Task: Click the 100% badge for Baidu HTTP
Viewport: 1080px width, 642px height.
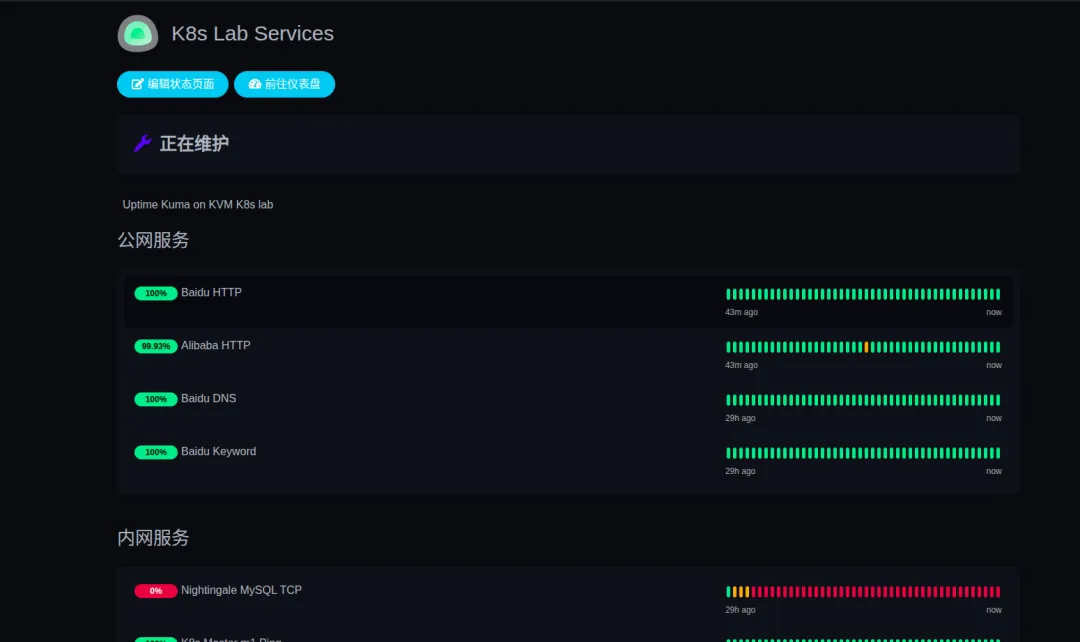Action: (x=156, y=293)
